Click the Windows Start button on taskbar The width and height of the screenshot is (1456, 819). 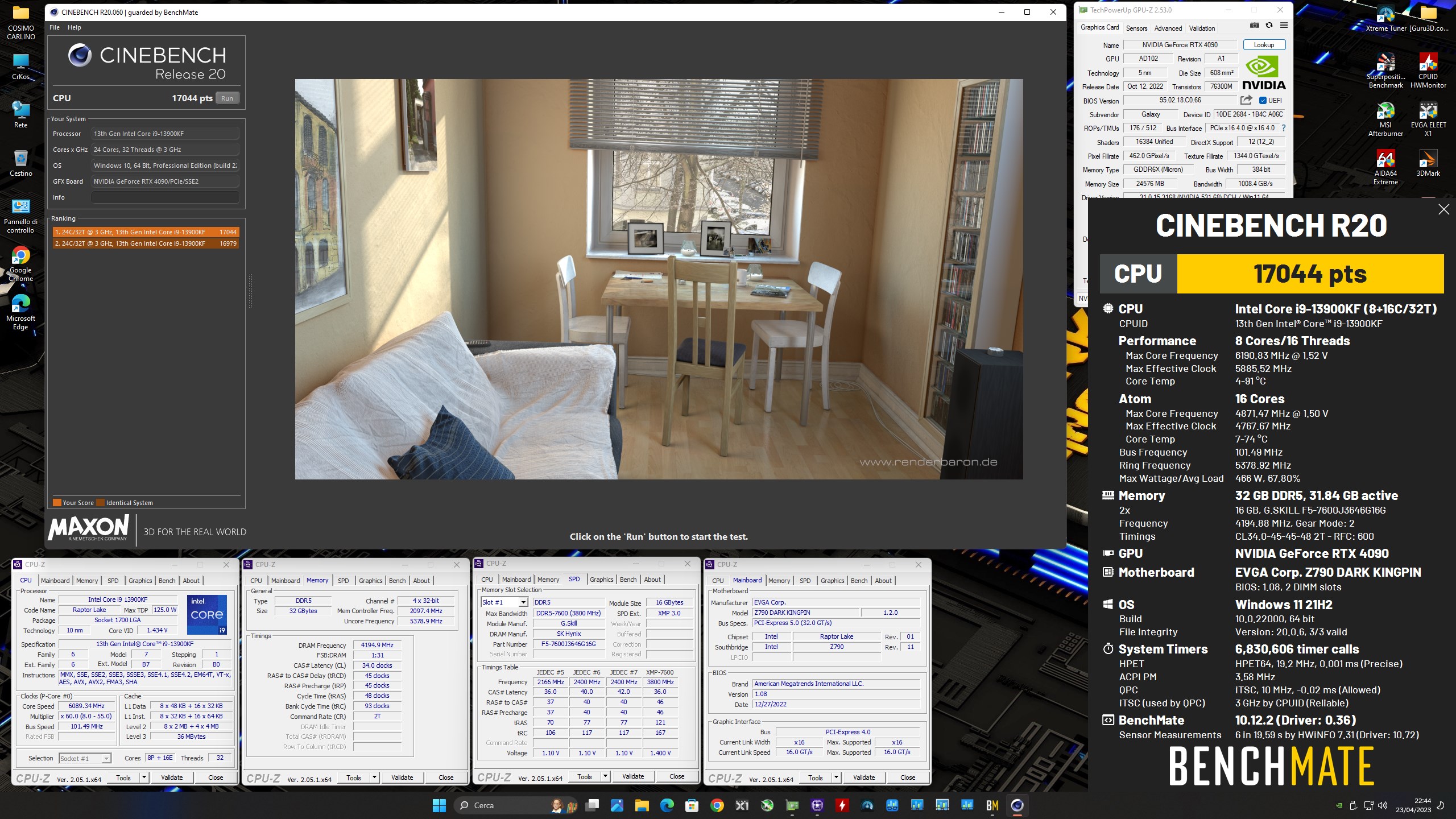[x=439, y=805]
